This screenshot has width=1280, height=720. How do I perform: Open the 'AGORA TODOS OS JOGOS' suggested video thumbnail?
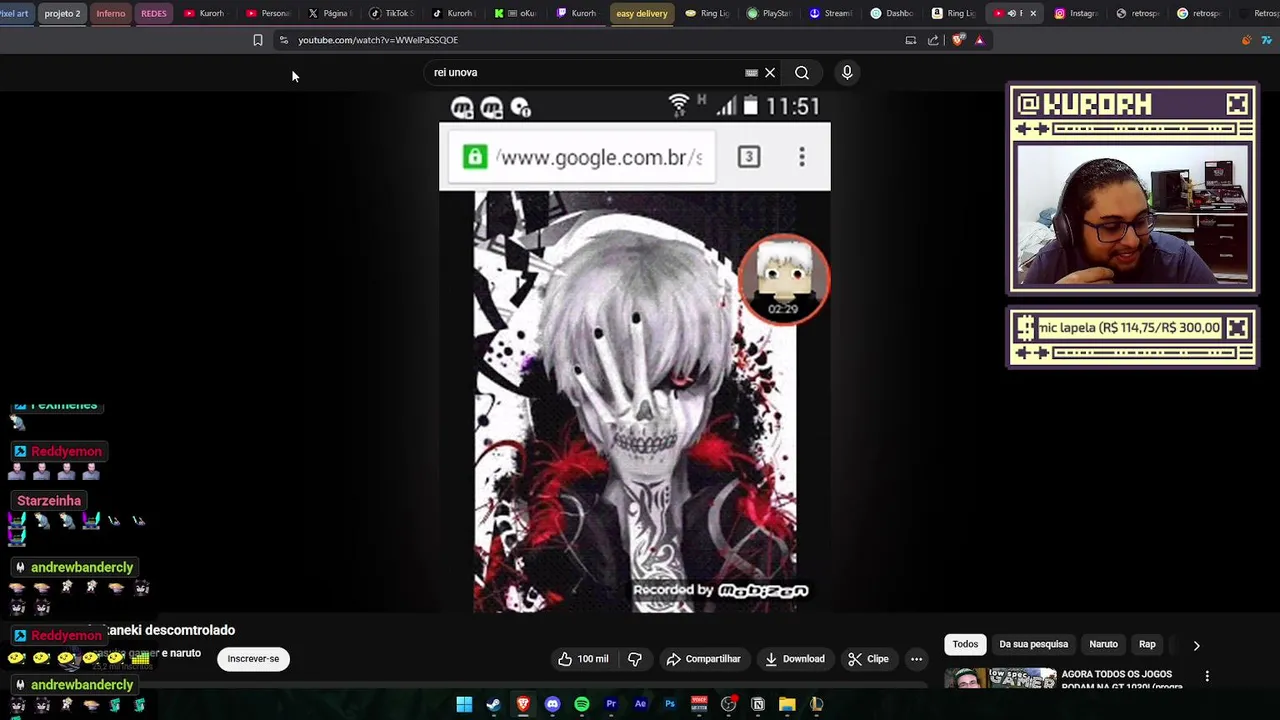1000,678
